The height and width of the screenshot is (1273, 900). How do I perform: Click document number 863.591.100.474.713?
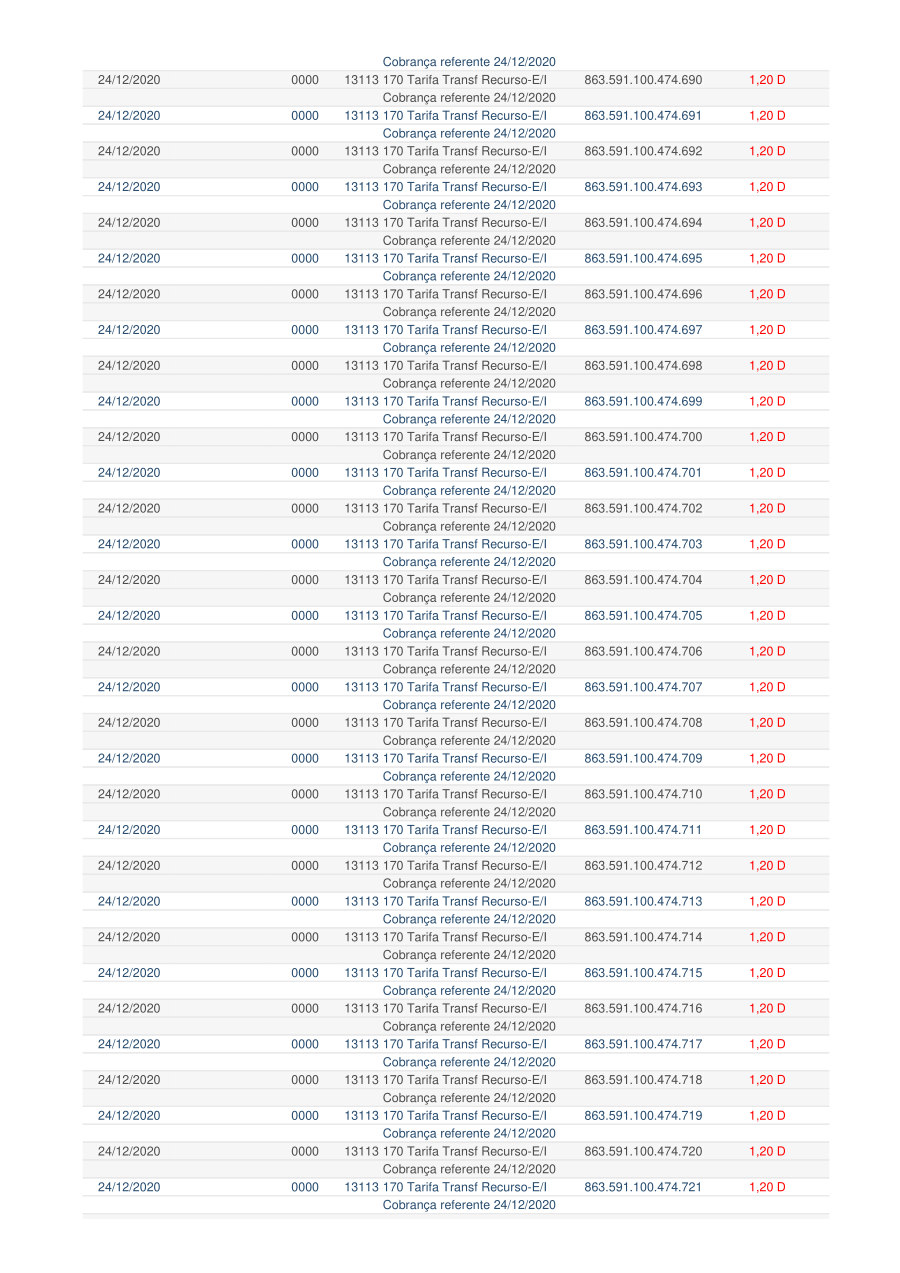pyautogui.click(x=642, y=902)
